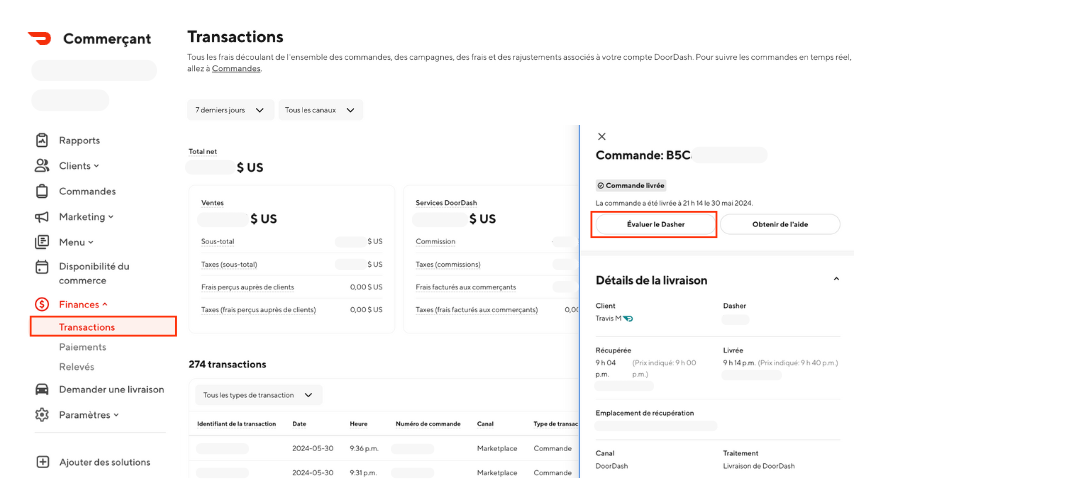Expand the Menu submenu chevron

(x=91, y=242)
